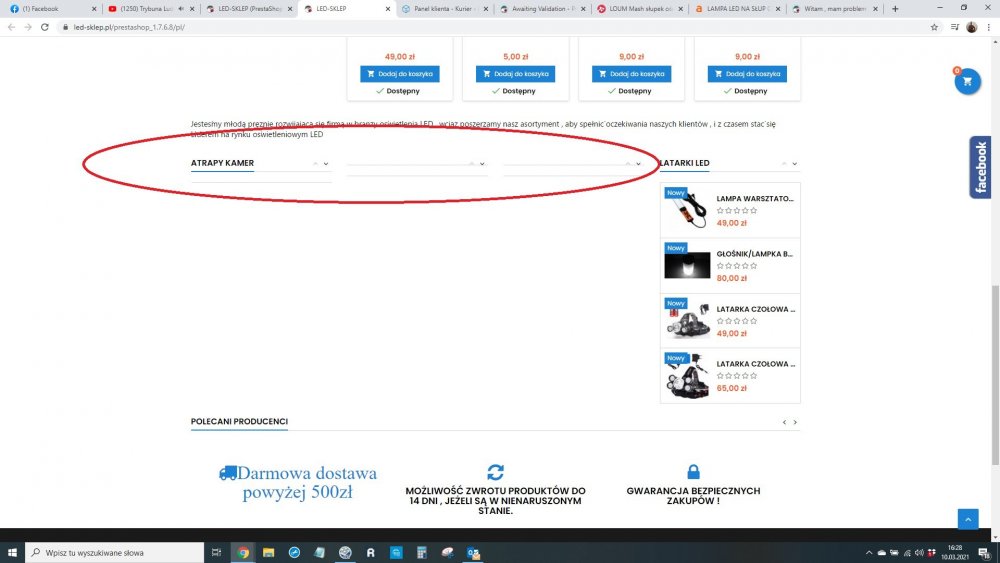Open the notification center icon
Viewport: 1000px width, 563px height.
point(985,553)
